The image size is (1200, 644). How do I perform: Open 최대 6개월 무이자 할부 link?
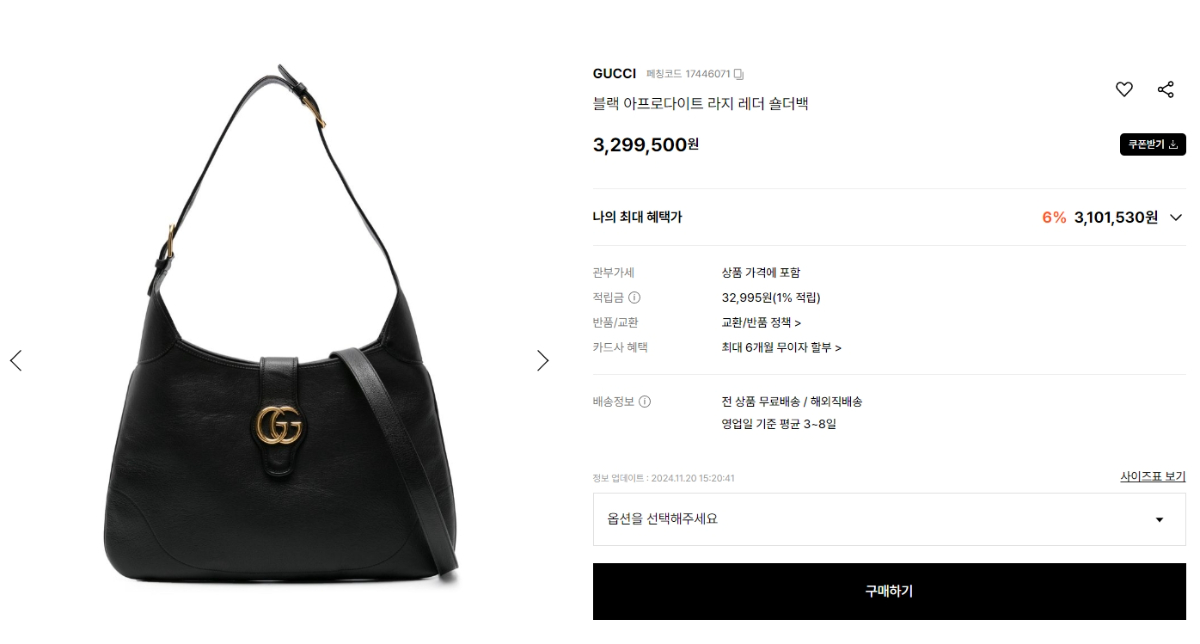pyautogui.click(x=781, y=347)
